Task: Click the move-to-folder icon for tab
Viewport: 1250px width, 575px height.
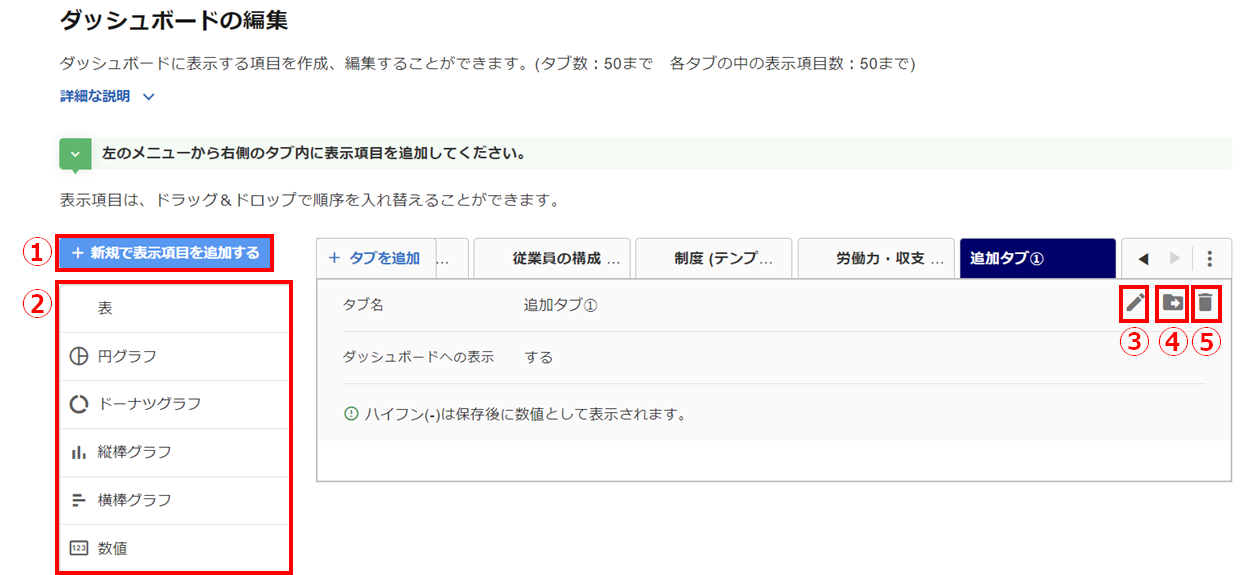Action: (1172, 302)
